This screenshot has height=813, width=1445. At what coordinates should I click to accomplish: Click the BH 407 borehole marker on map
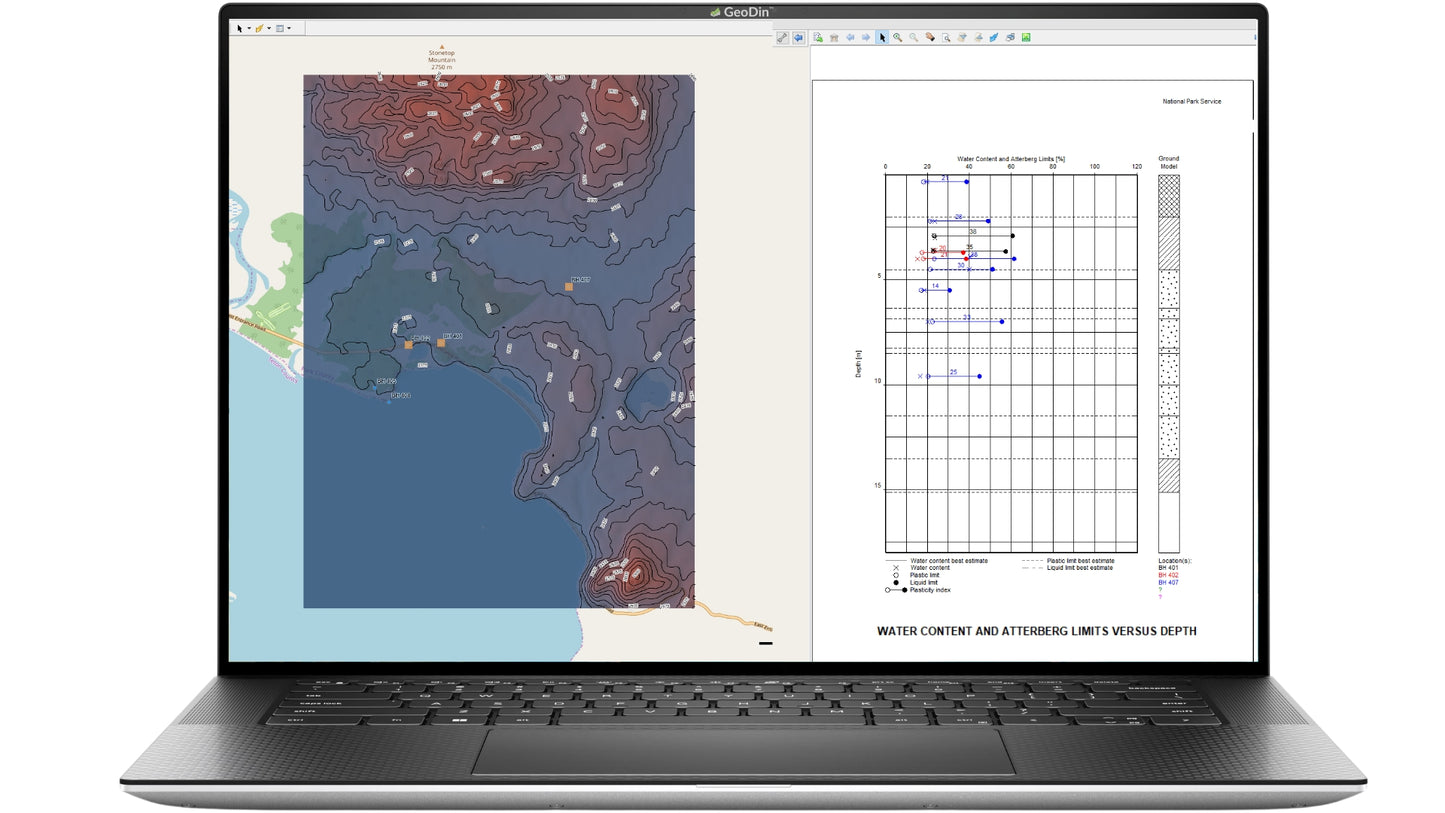[569, 287]
